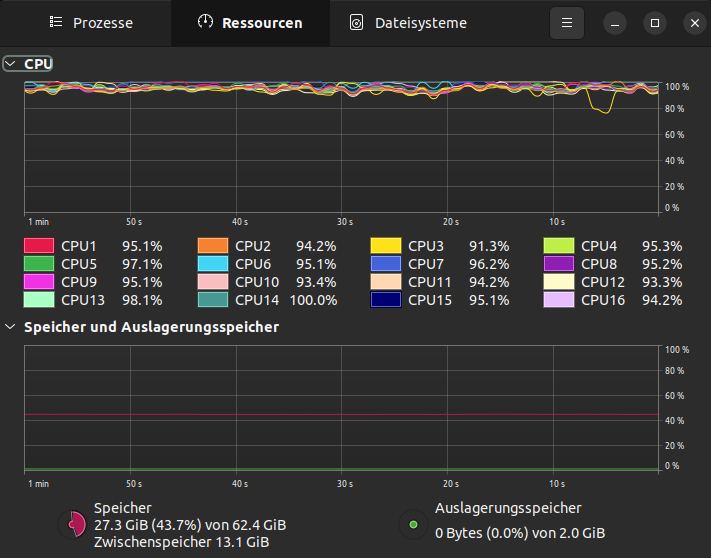Click the CPU usage history graph
The image size is (711, 558).
click(341, 147)
